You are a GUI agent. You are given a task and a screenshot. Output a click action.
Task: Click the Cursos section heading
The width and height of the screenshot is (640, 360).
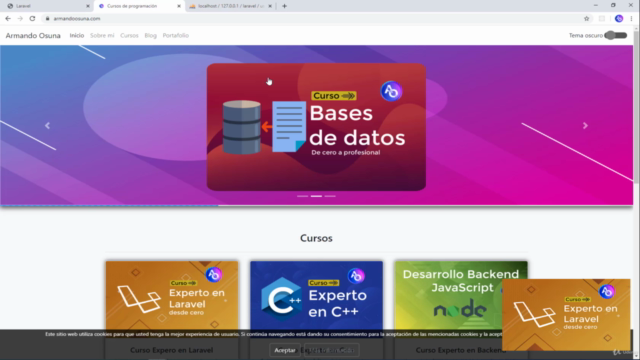(316, 238)
